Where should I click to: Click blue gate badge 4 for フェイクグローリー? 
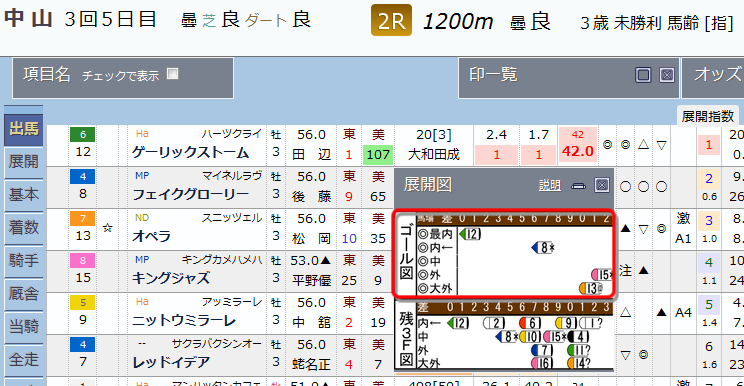tap(83, 176)
